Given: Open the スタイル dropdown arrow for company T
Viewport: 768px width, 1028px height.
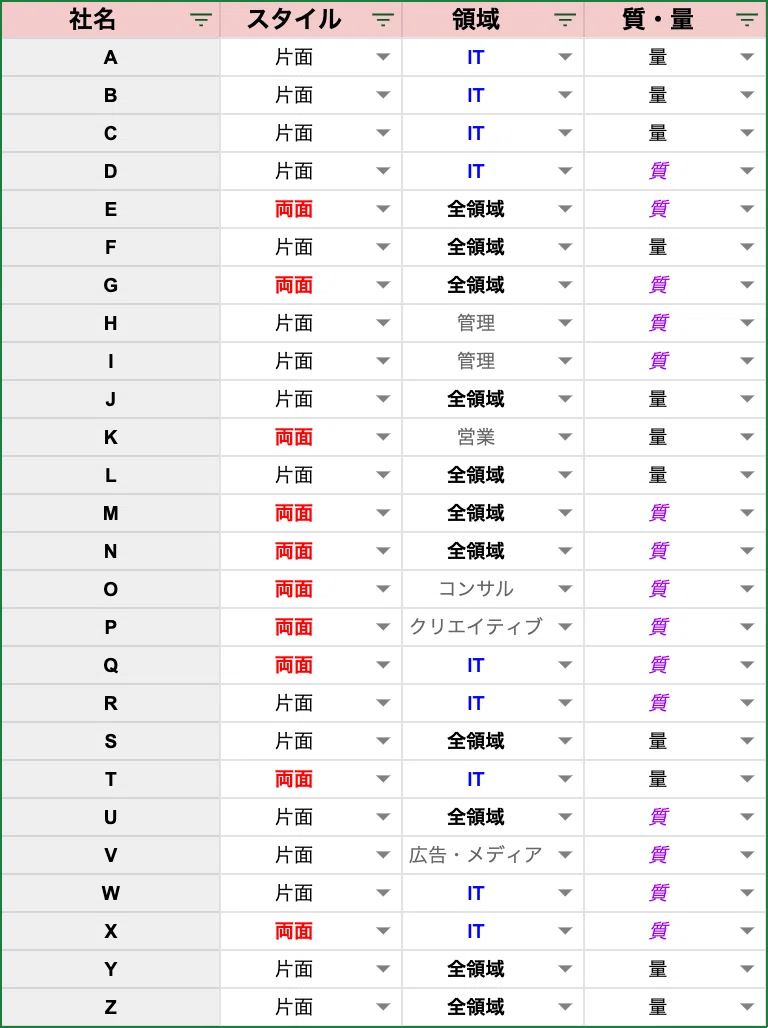Looking at the screenshot, I should [383, 779].
